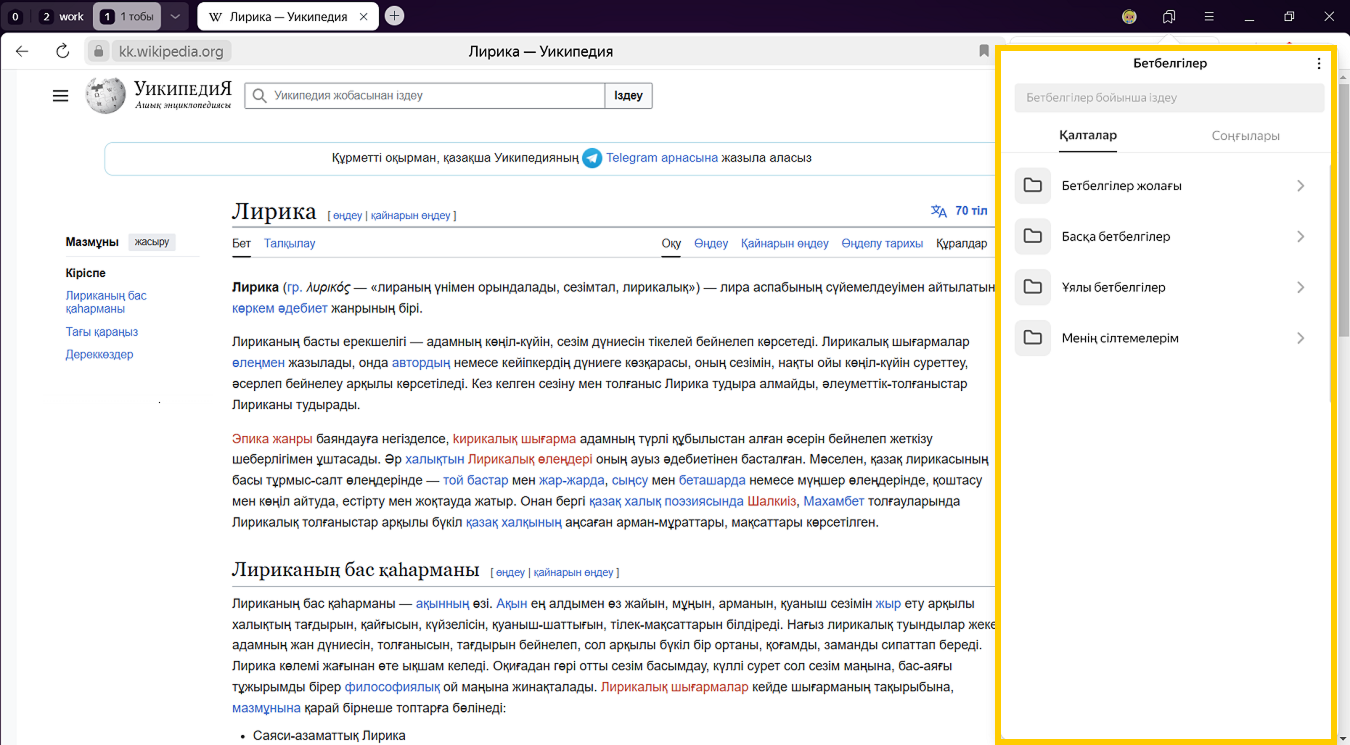Screen dimensions: 1350x745
Task: Open the Wikipedia sidebar hamburger menu
Action: point(60,96)
